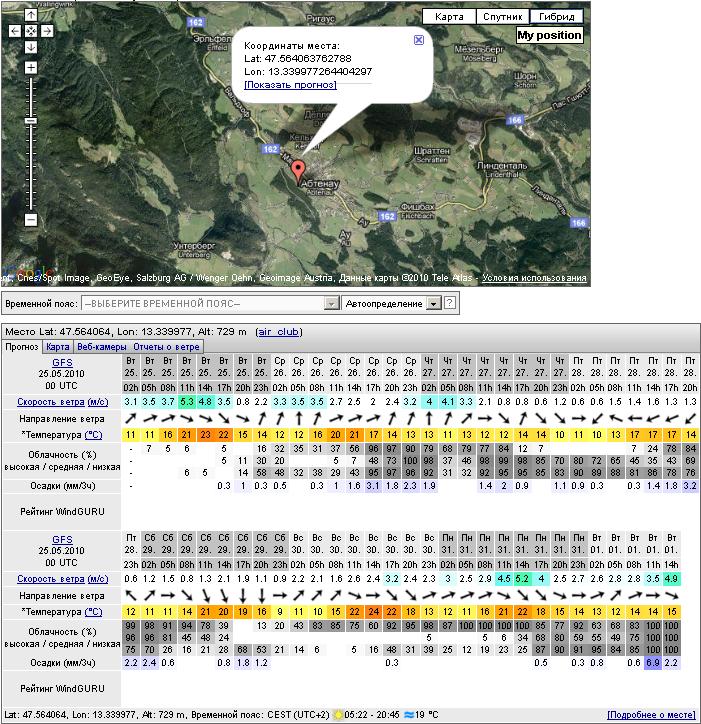The height and width of the screenshot is (724, 701).
Task: Click the center return-to-position map icon
Action: (31, 31)
